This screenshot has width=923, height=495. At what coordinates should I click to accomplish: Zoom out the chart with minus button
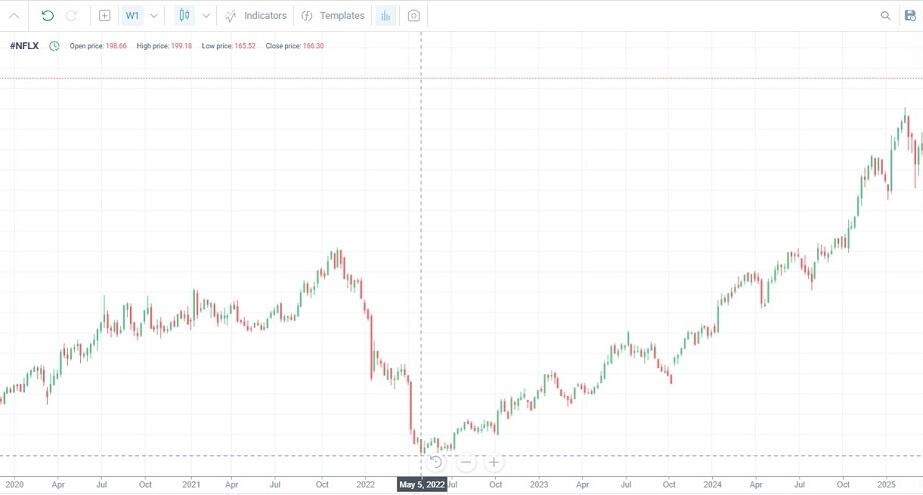coord(465,462)
